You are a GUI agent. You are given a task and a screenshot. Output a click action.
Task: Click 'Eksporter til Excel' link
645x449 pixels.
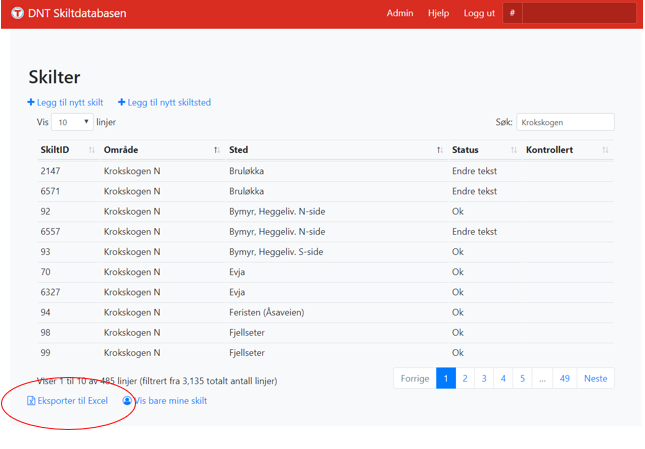point(72,400)
